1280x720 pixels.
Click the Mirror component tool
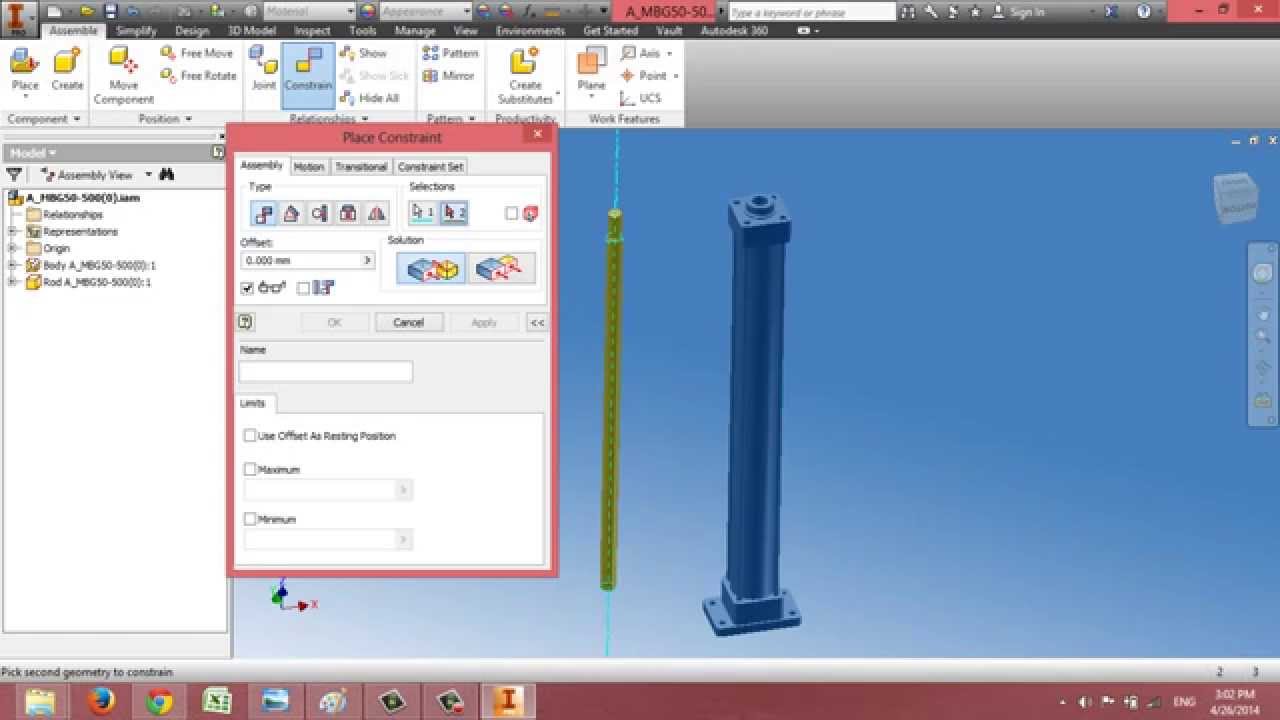coord(449,76)
